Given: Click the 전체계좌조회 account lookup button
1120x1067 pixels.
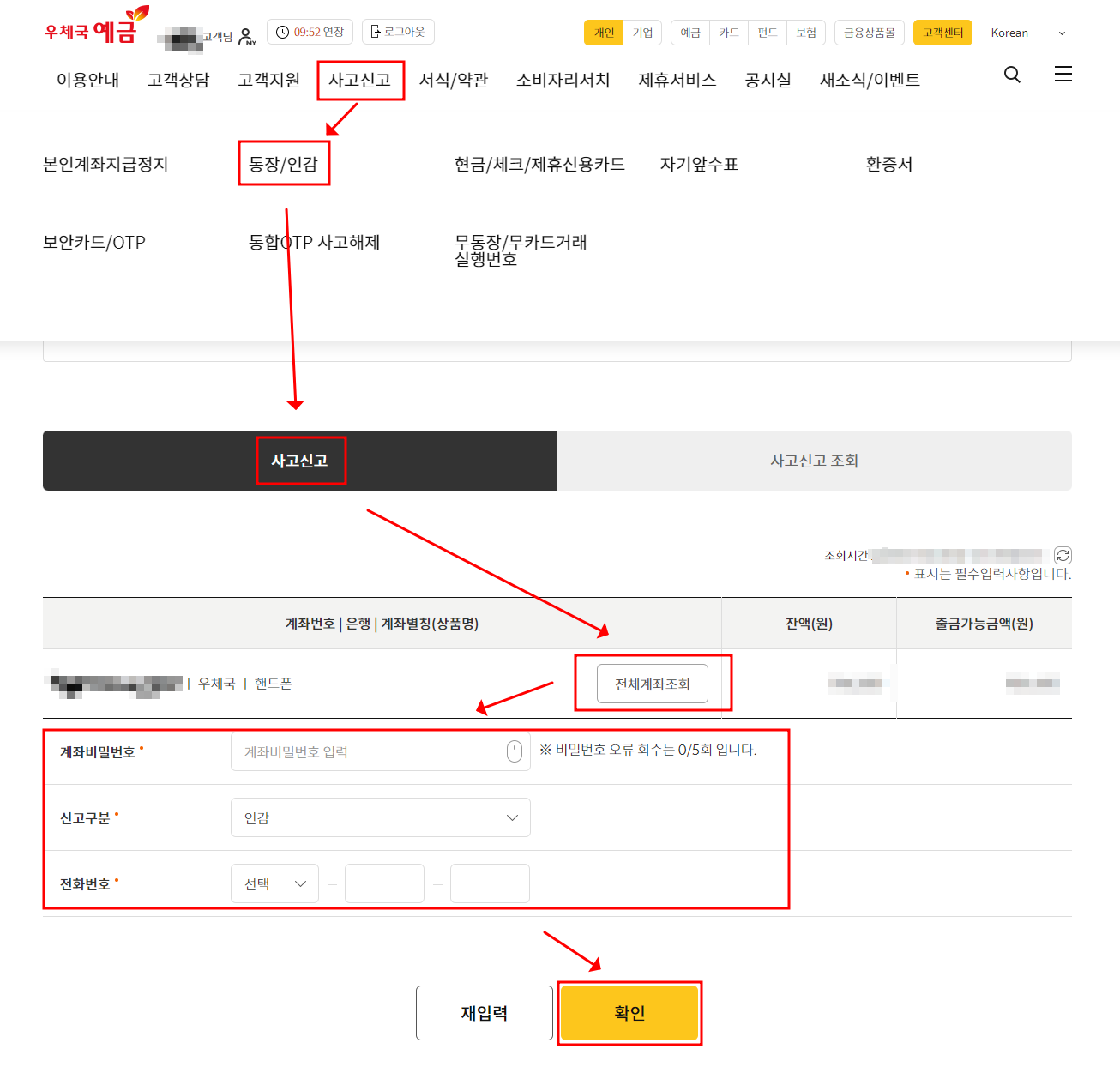Looking at the screenshot, I should [x=652, y=684].
